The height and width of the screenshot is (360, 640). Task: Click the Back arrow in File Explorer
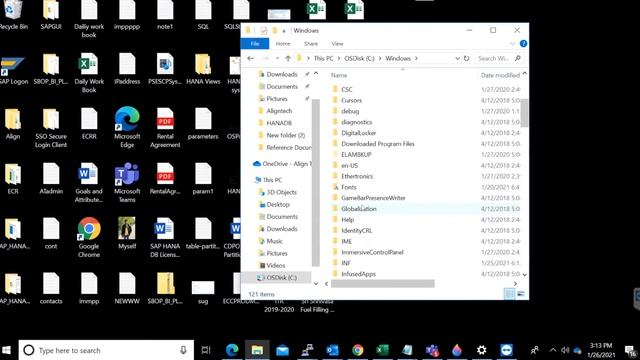point(251,58)
